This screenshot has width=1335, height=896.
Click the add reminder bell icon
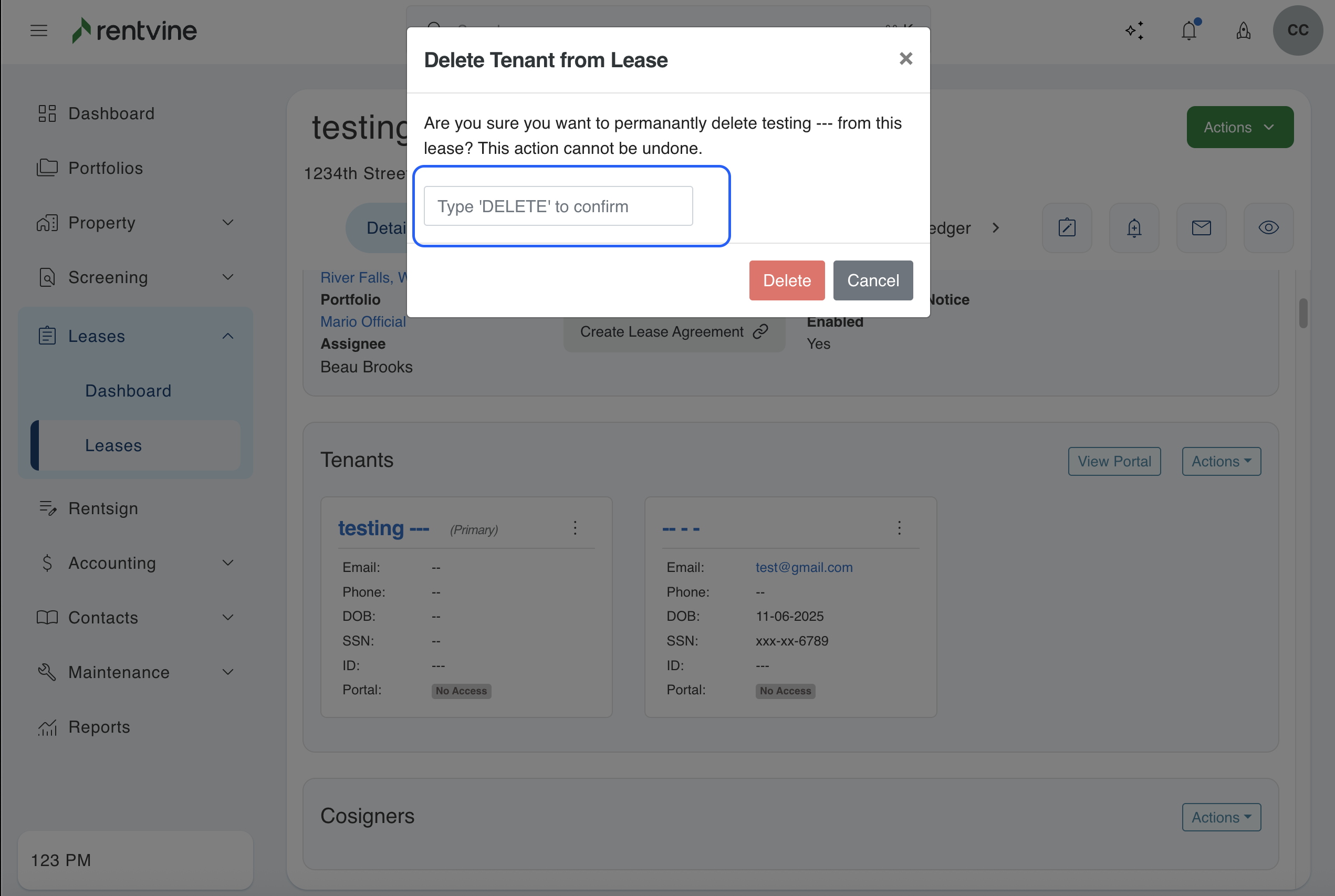1134,228
